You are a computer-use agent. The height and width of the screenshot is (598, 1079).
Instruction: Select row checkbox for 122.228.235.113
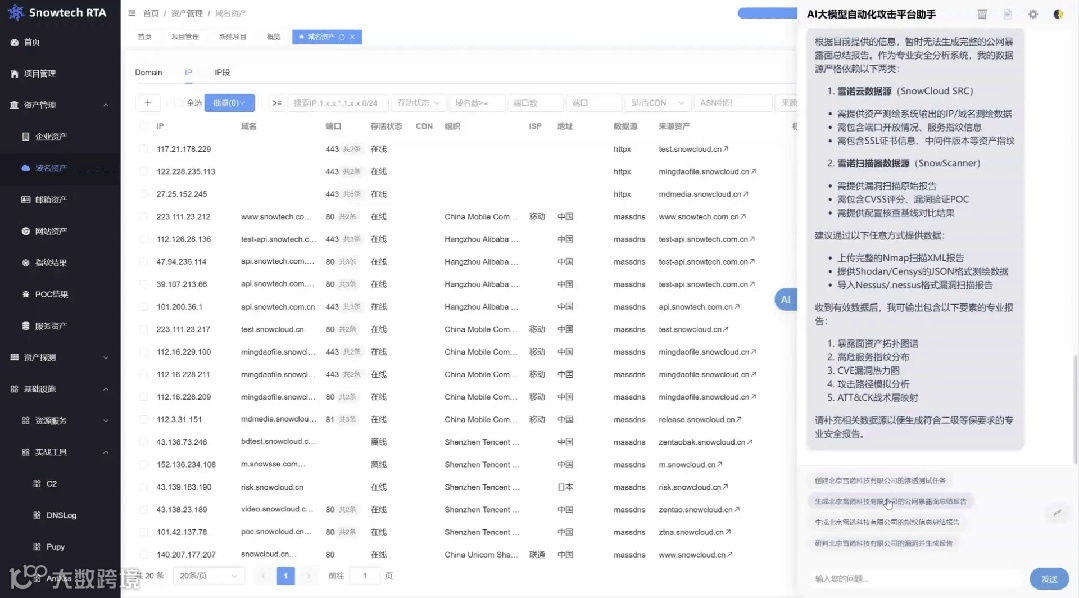pyautogui.click(x=143, y=171)
